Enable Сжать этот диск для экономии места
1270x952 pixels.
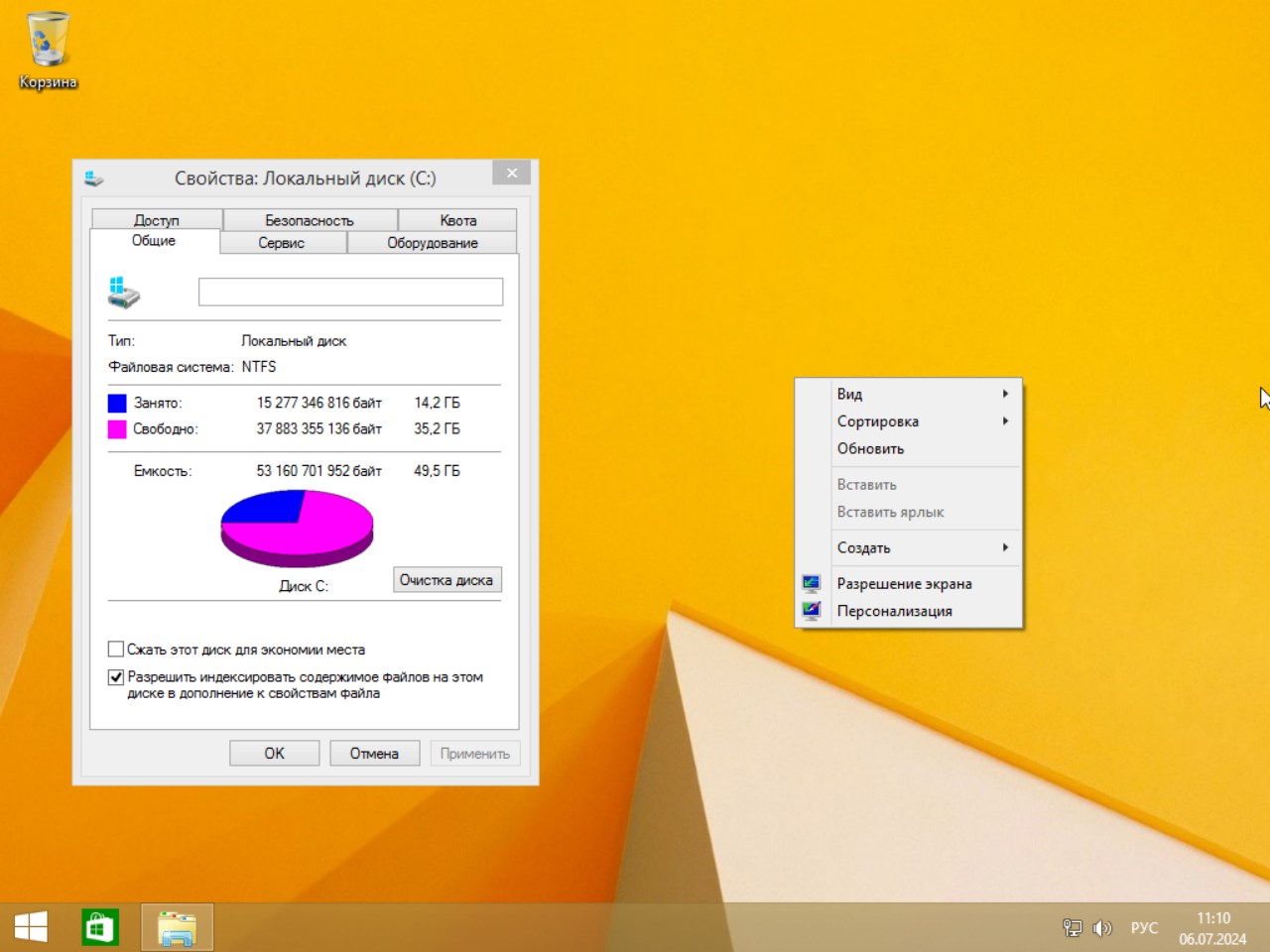[115, 649]
